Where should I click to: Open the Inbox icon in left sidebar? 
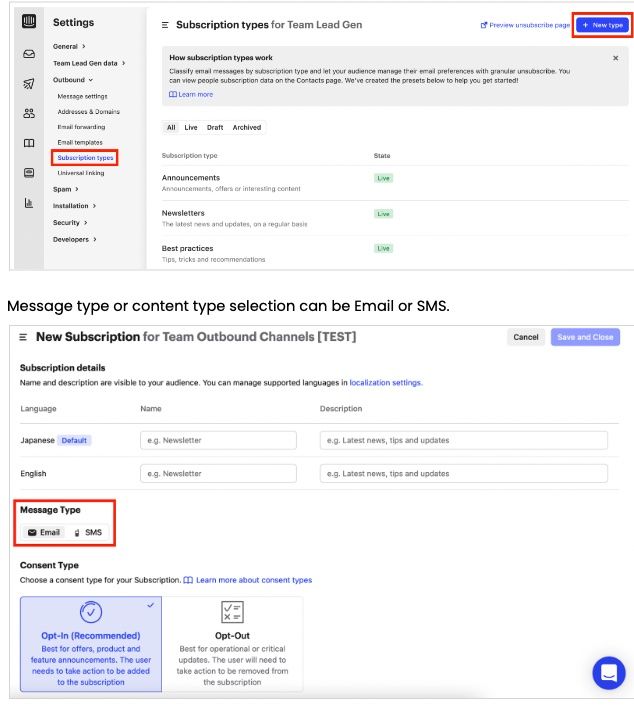click(29, 54)
